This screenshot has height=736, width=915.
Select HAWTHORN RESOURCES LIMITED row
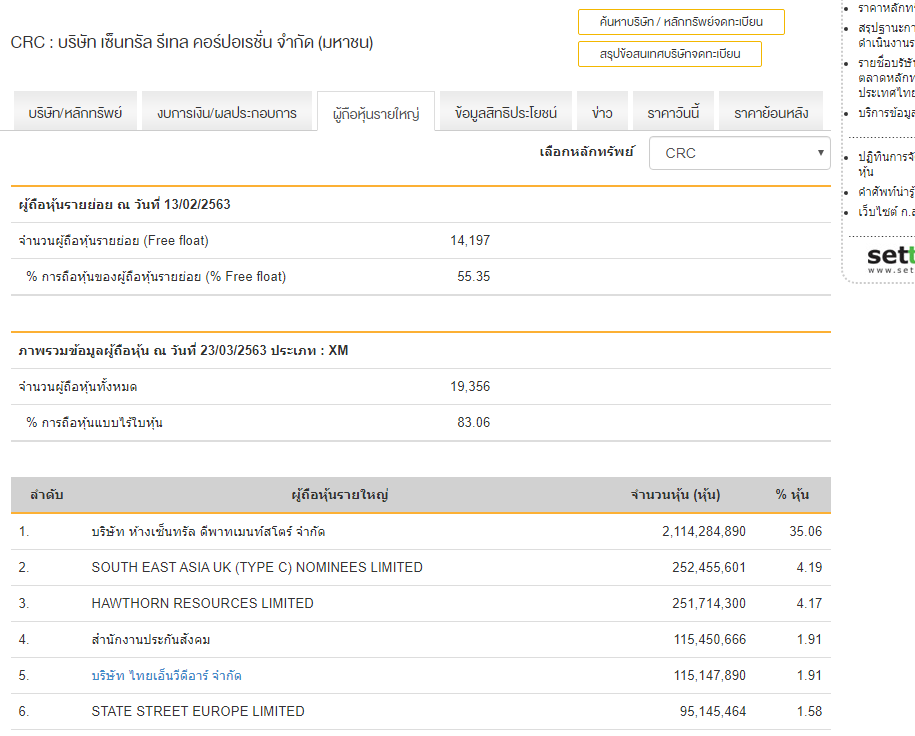(x=421, y=604)
